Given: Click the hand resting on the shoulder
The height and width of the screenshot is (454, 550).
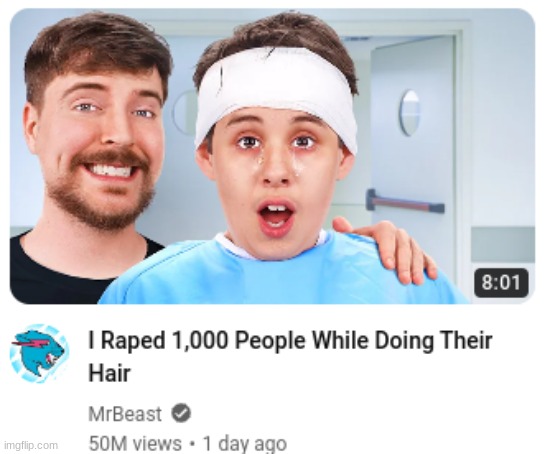Looking at the screenshot, I should click(386, 247).
